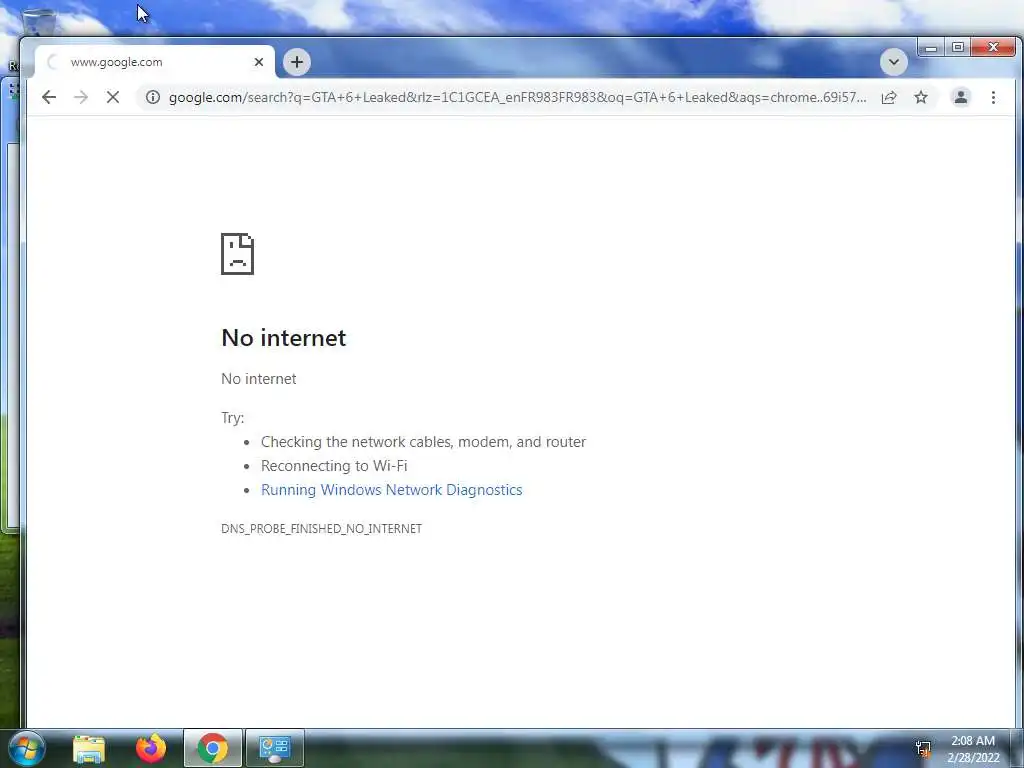This screenshot has width=1024, height=768.
Task: Click 'Reconnecting to Wi-Fi' suggestion text
Action: pyautogui.click(x=334, y=466)
